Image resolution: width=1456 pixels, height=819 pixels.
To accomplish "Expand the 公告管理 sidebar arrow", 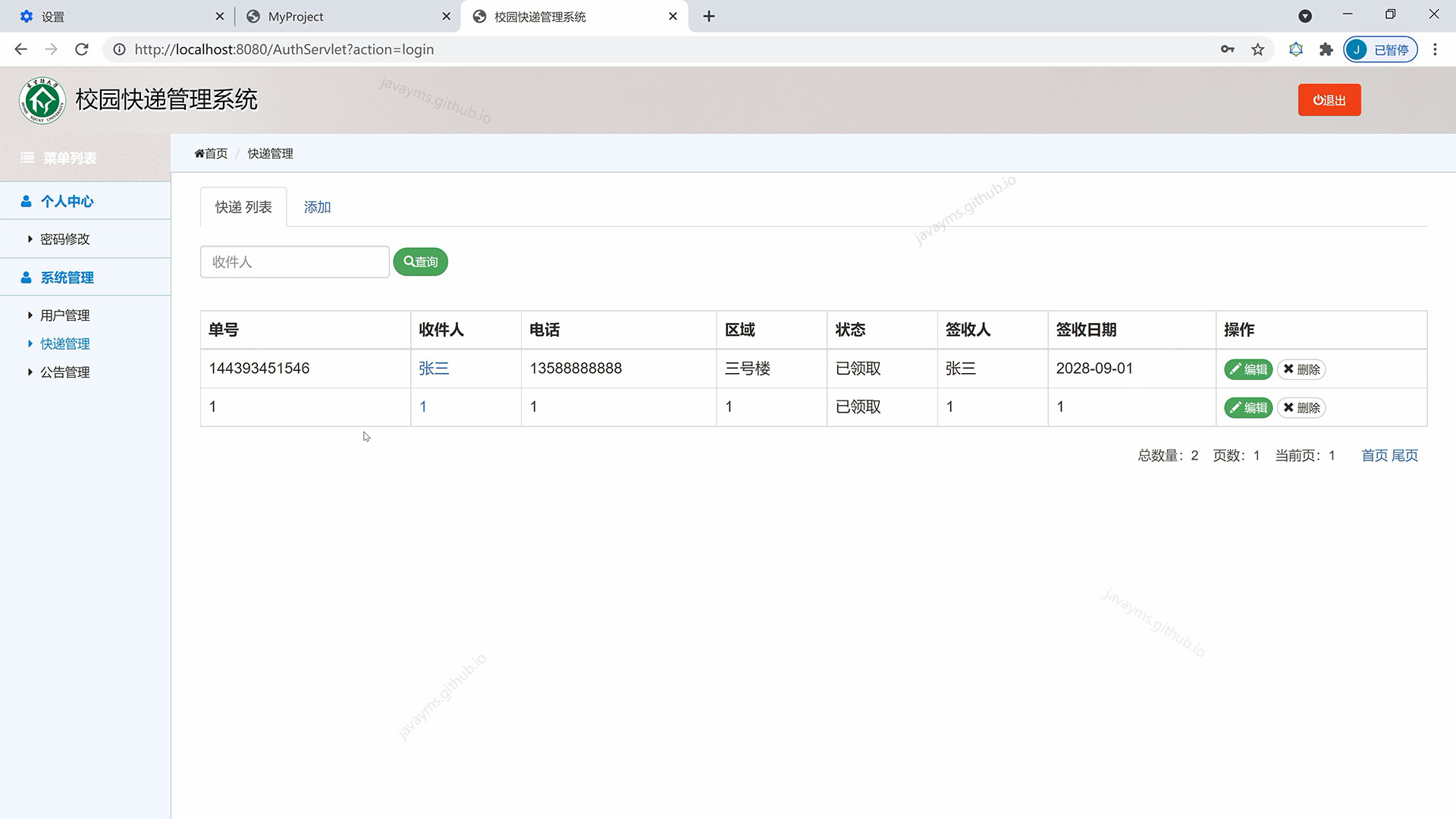I will 30,372.
